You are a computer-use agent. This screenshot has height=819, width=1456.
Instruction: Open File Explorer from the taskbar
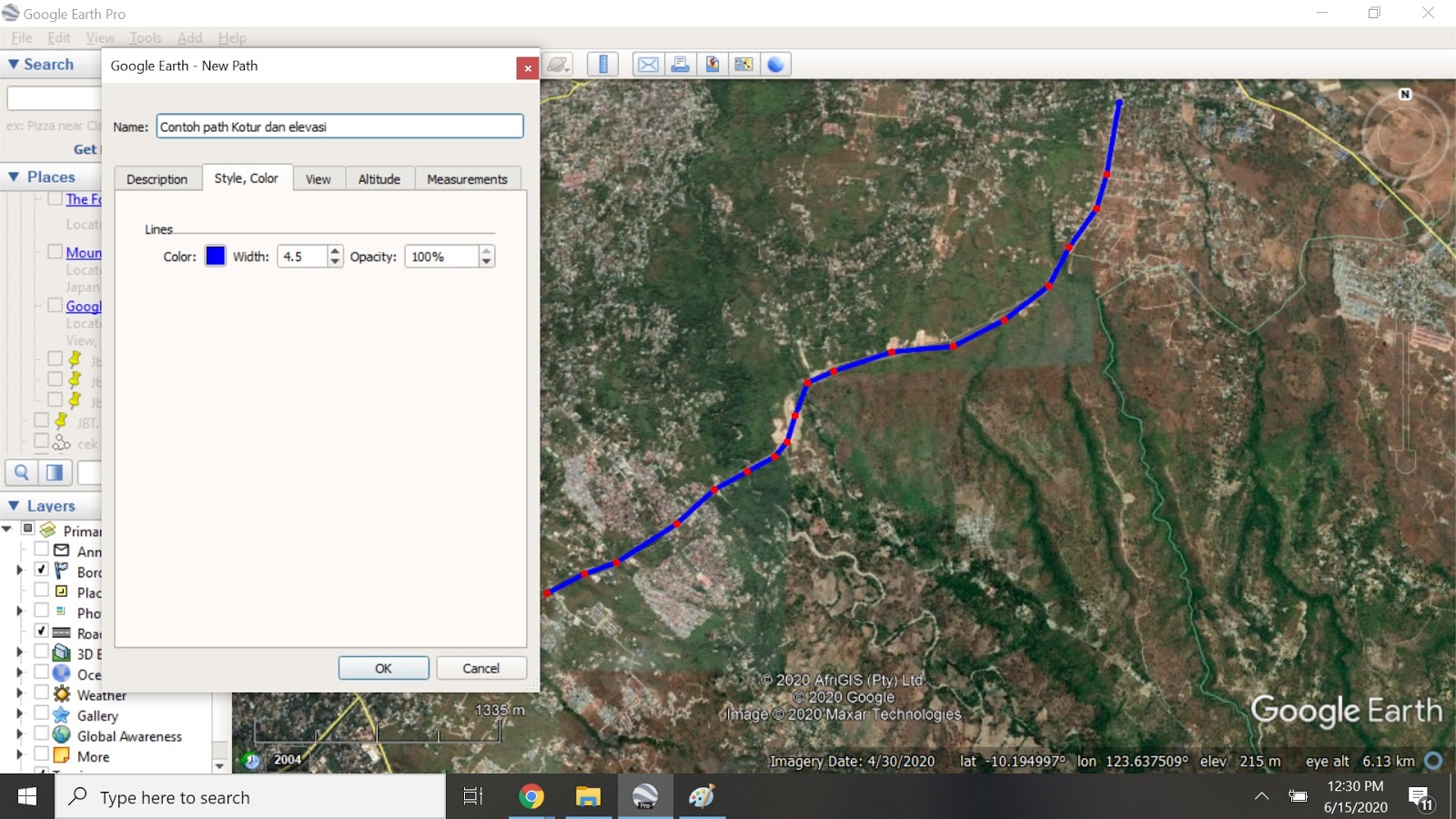point(588,797)
